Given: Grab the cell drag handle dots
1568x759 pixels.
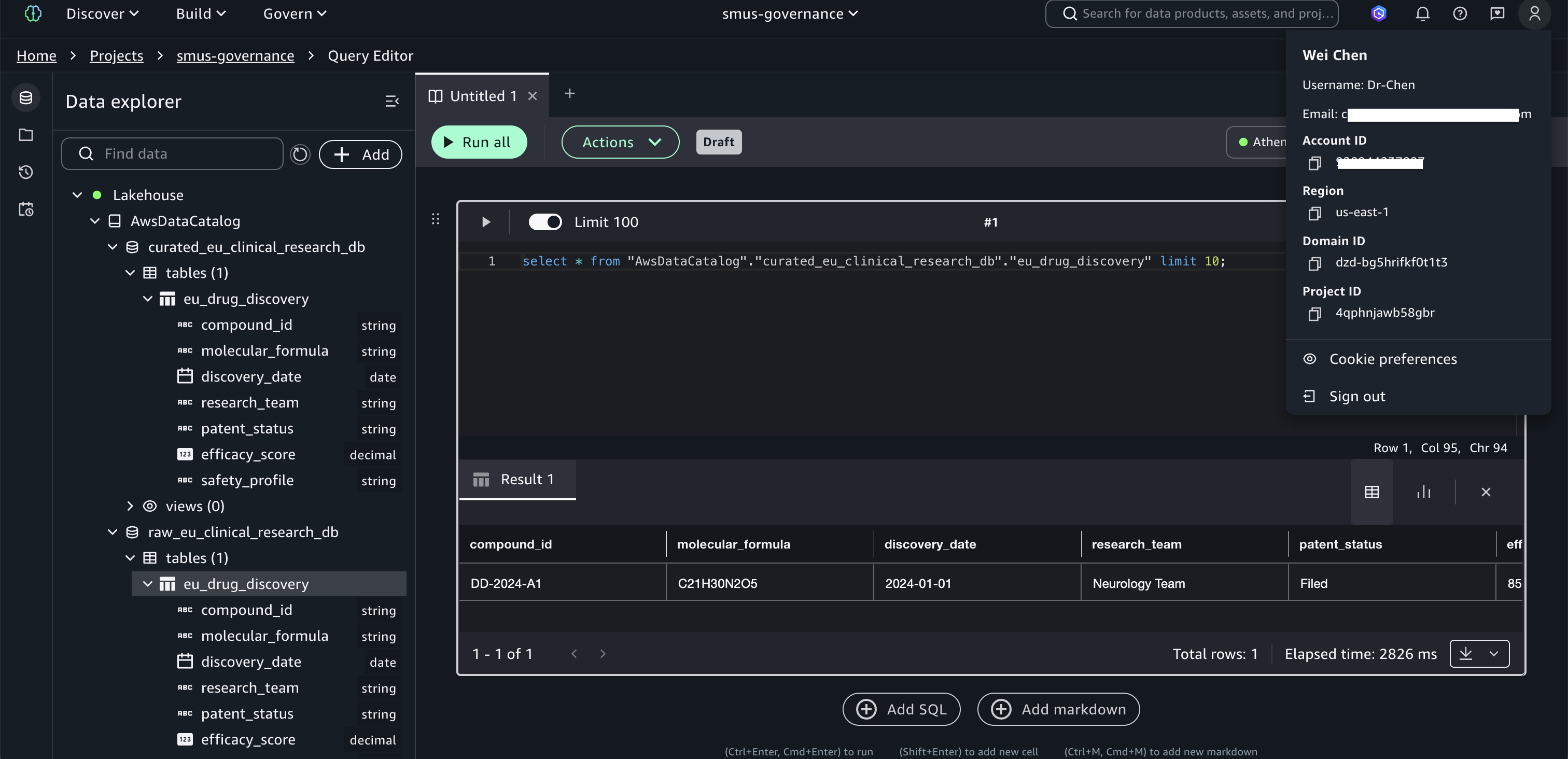Looking at the screenshot, I should point(435,219).
